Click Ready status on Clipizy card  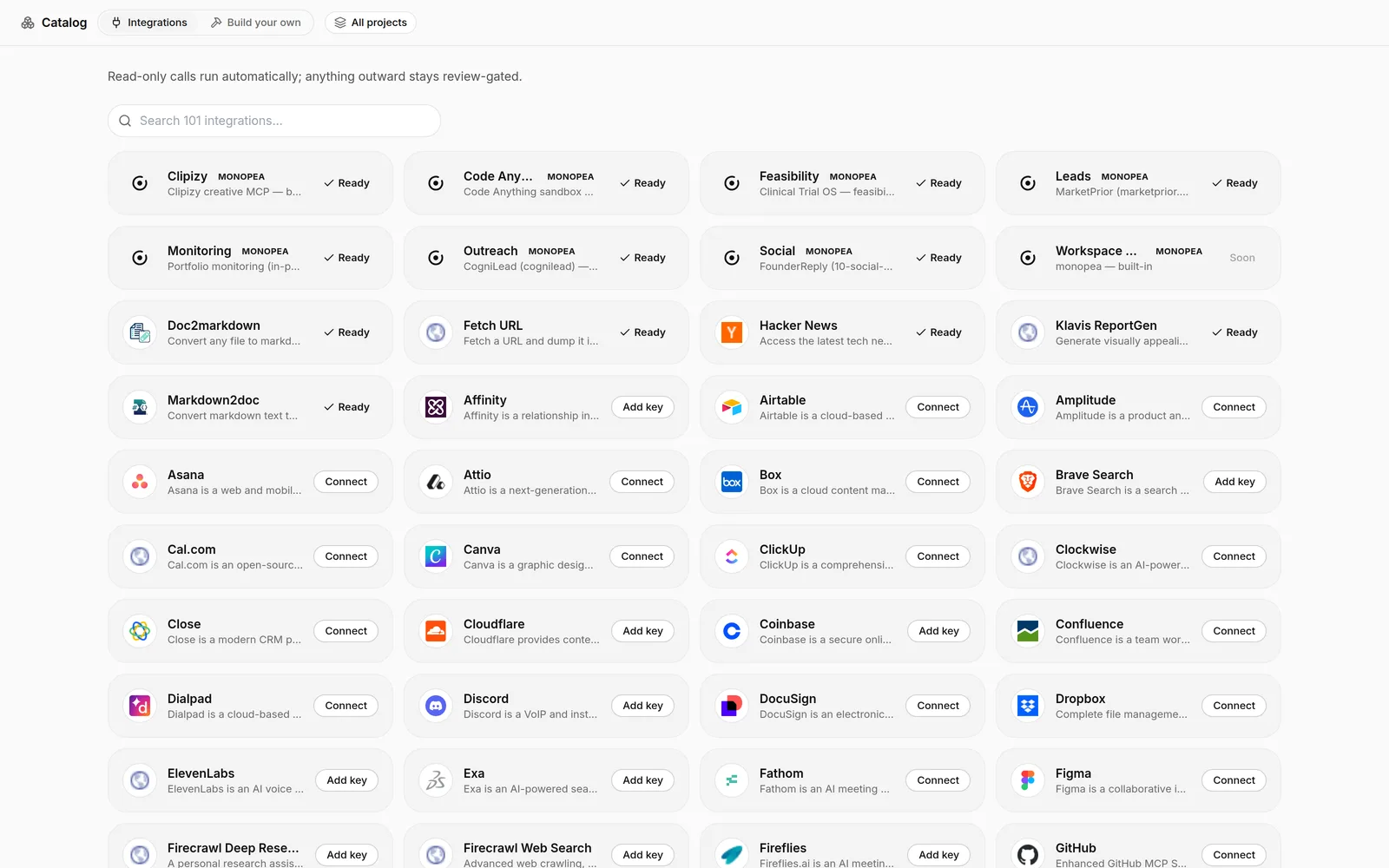pyautogui.click(x=346, y=183)
